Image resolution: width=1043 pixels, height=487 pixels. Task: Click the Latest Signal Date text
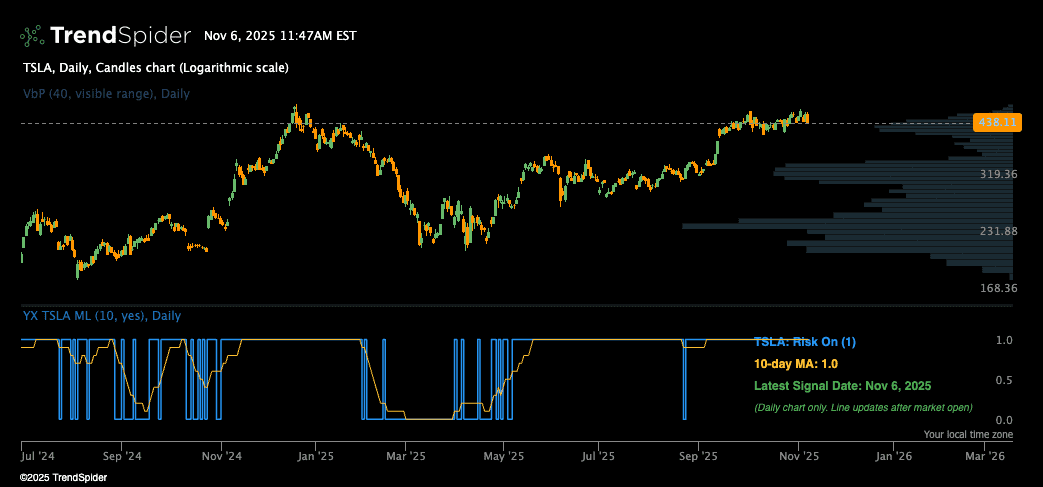coord(842,386)
